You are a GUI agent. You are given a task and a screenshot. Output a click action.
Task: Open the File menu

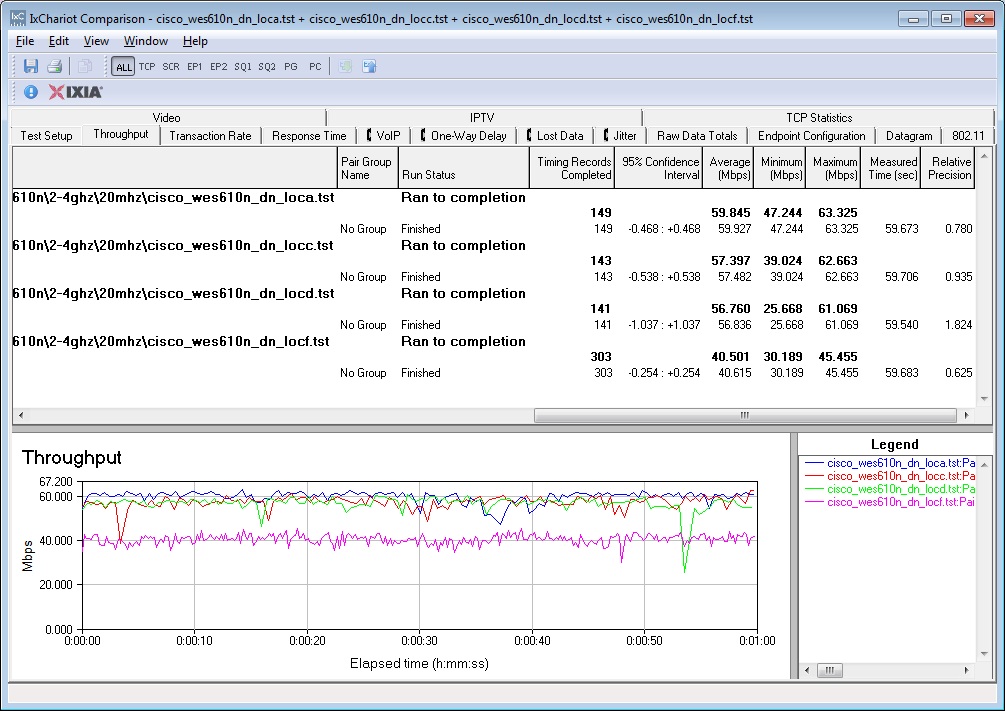coord(25,41)
